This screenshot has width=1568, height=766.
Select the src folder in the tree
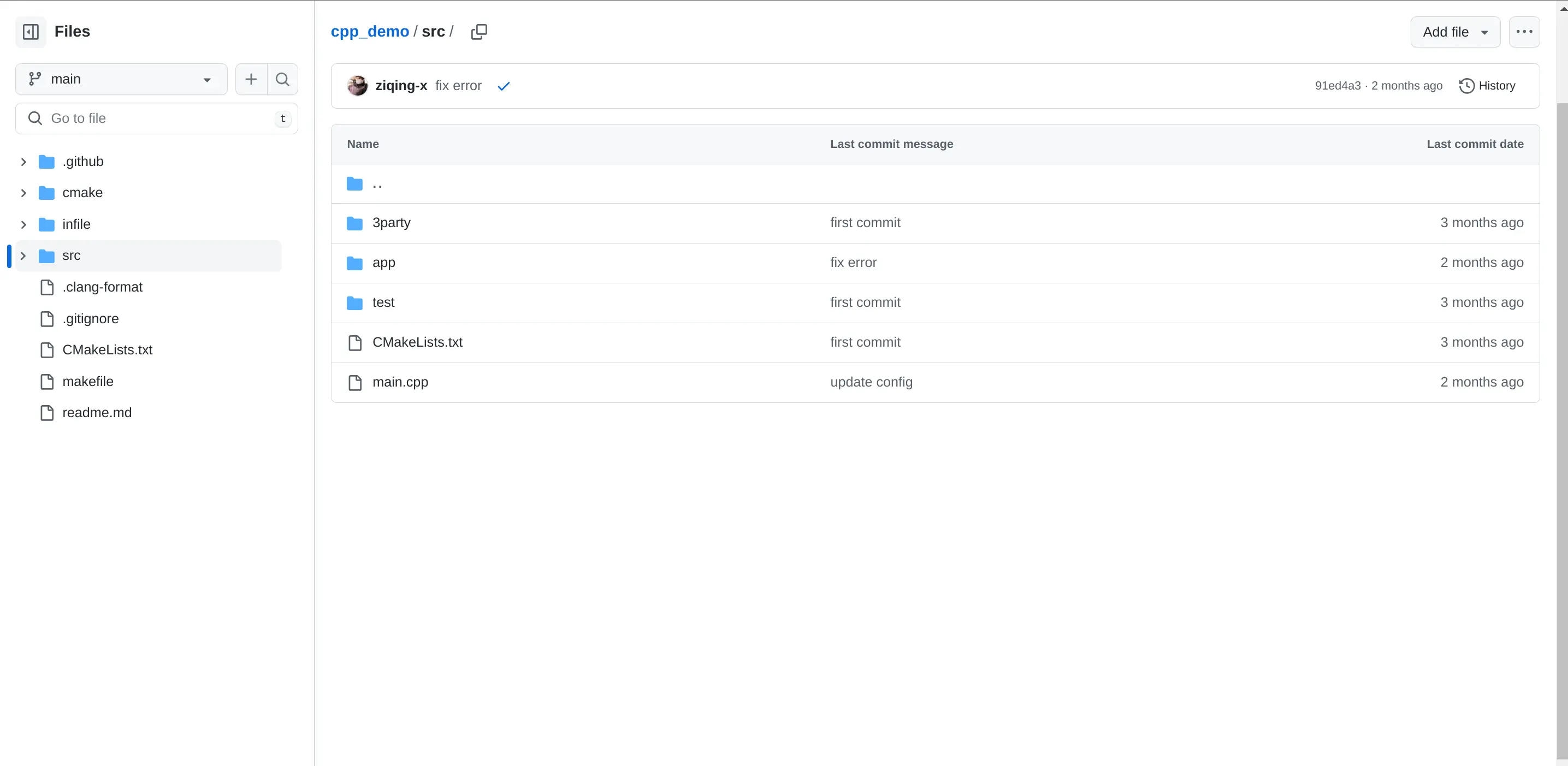149,256
